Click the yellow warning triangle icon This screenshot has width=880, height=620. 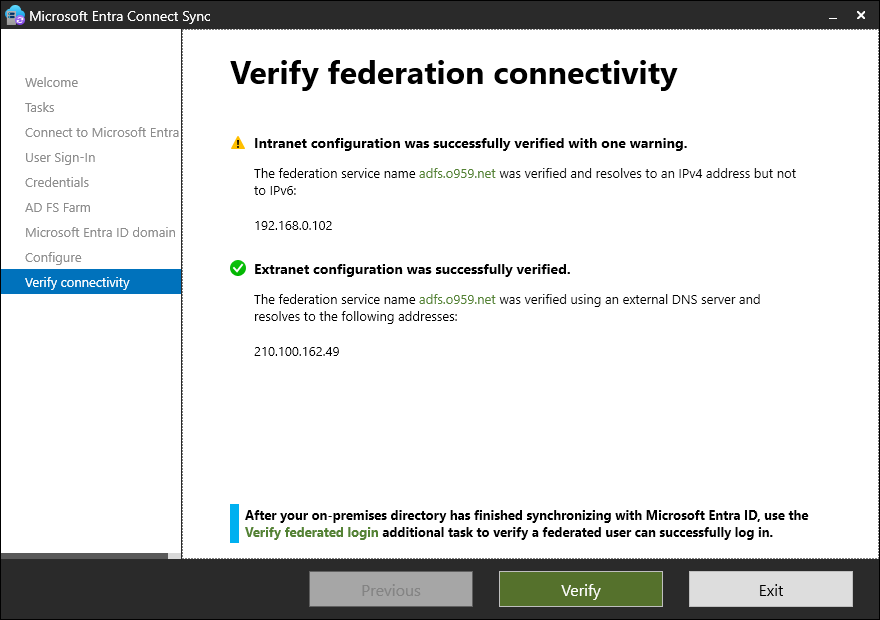[238, 143]
